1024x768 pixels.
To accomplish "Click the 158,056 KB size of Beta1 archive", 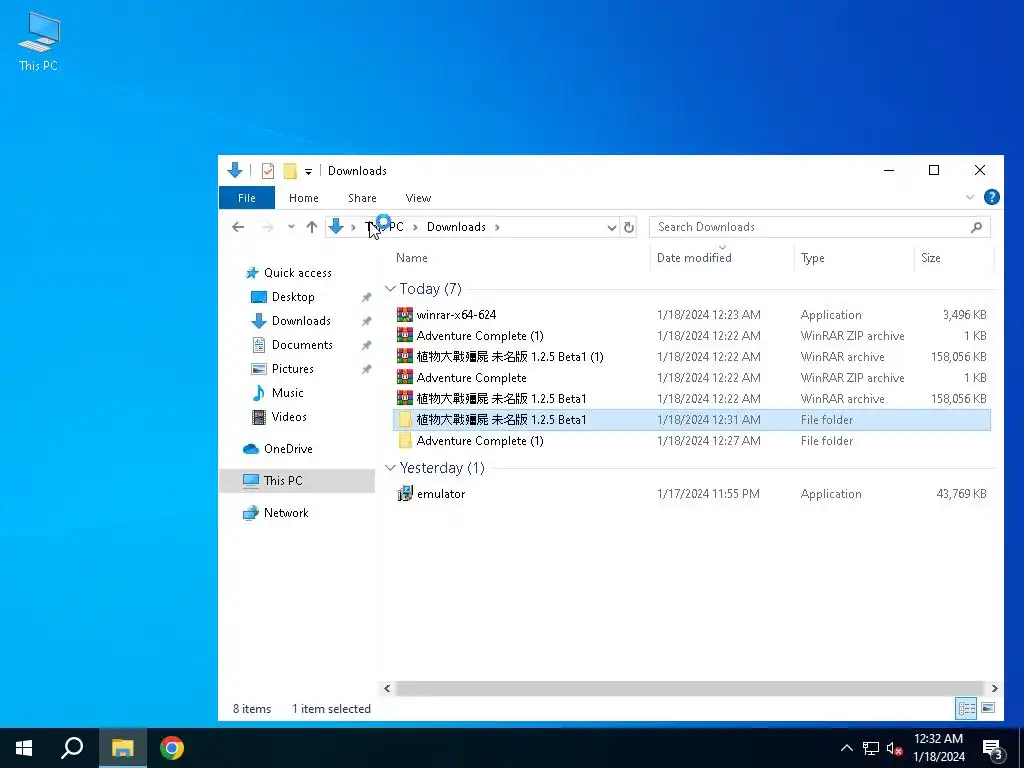I will click(958, 398).
